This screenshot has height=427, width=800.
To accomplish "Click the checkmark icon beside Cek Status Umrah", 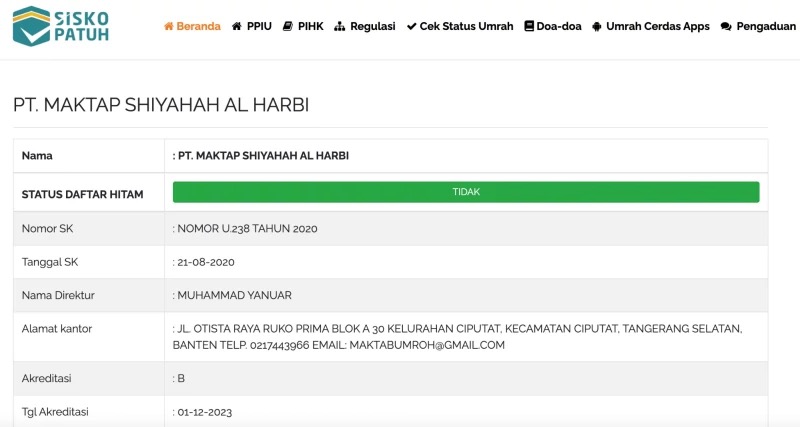I will 411,26.
